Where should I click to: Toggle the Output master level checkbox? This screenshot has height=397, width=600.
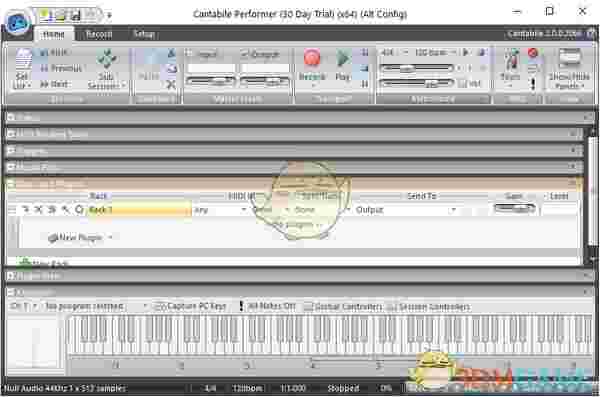[x=244, y=54]
